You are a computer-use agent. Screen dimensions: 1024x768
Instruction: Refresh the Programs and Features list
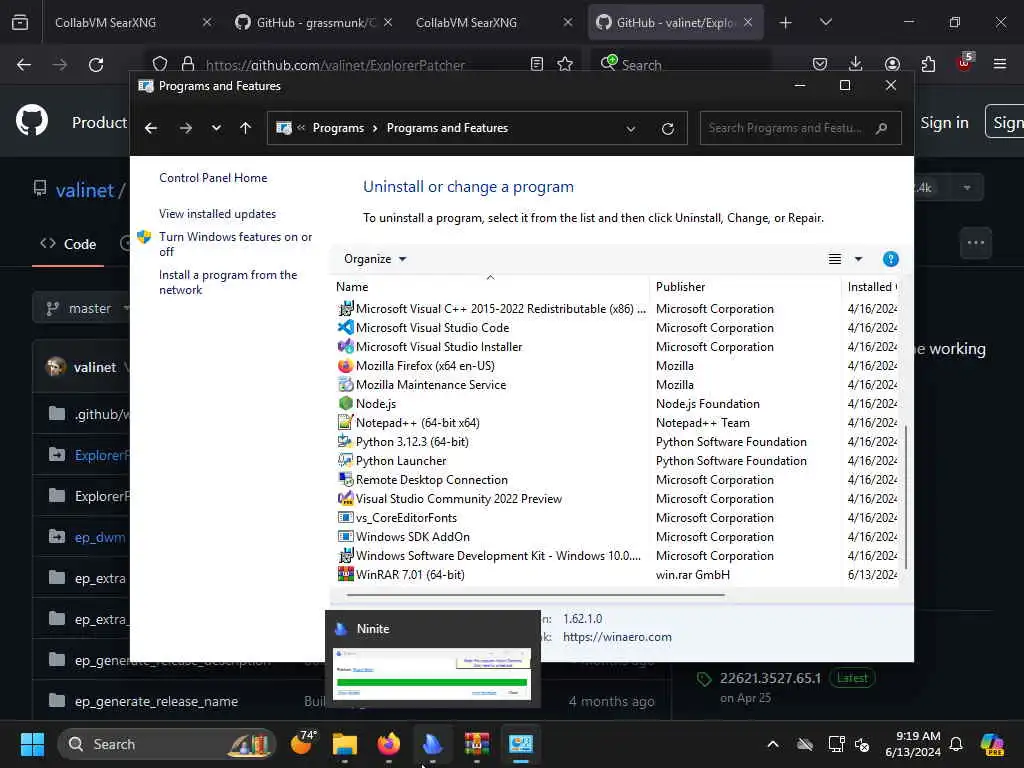click(667, 129)
